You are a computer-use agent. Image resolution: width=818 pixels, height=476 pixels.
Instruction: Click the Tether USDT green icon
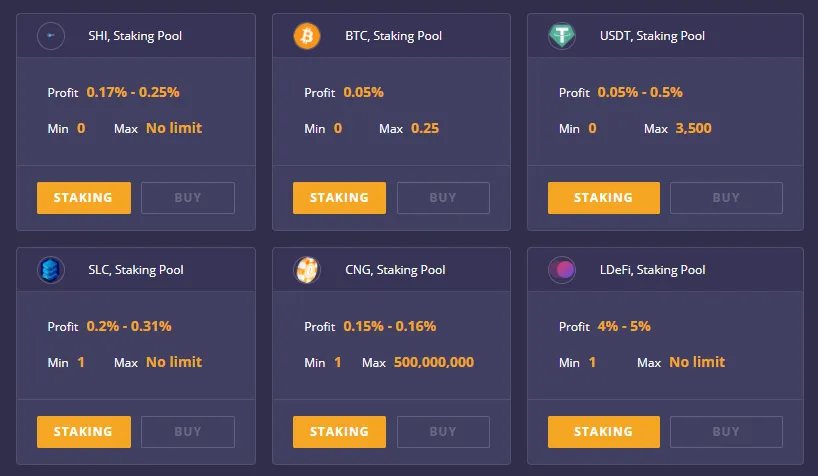coord(562,35)
